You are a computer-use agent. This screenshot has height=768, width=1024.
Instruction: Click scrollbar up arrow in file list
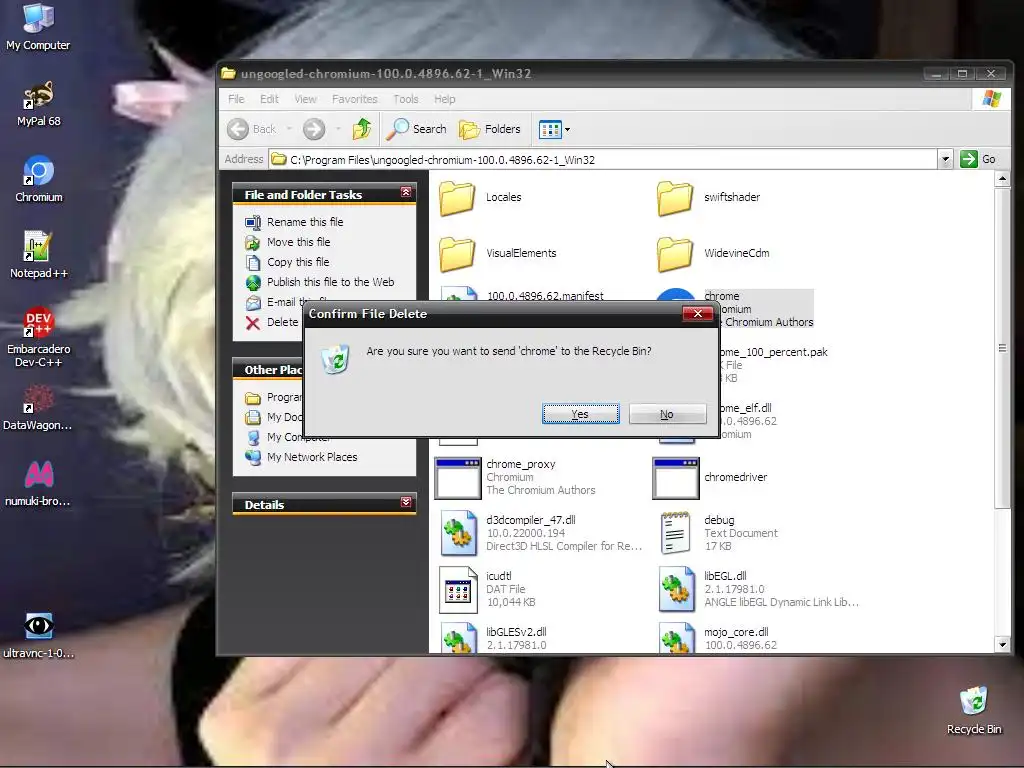[x=1002, y=178]
